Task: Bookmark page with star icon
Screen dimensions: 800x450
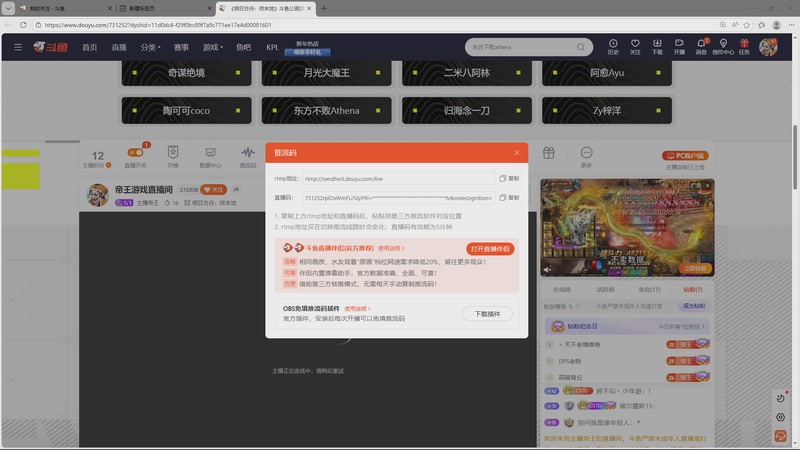Action: pyautogui.click(x=747, y=24)
